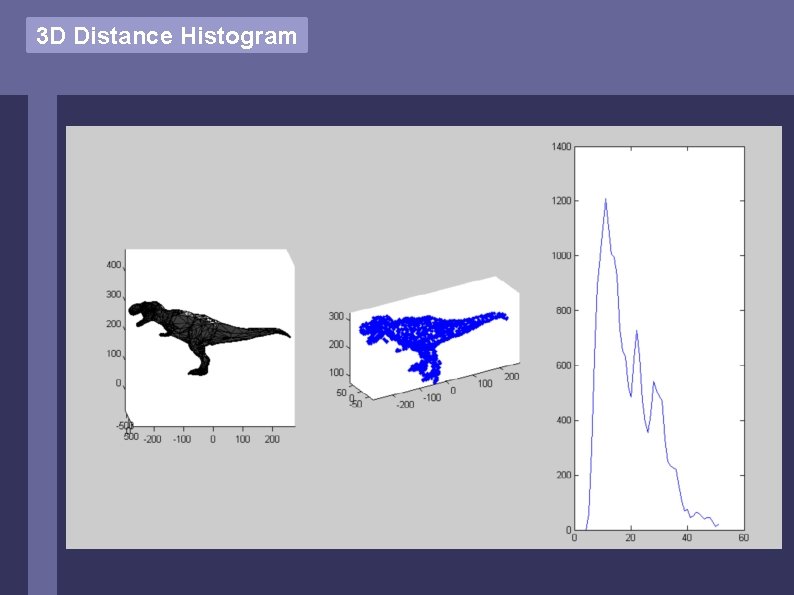Click the 40 label on the histogram x-axis
Screen dimensions: 794x595
[x=687, y=538]
